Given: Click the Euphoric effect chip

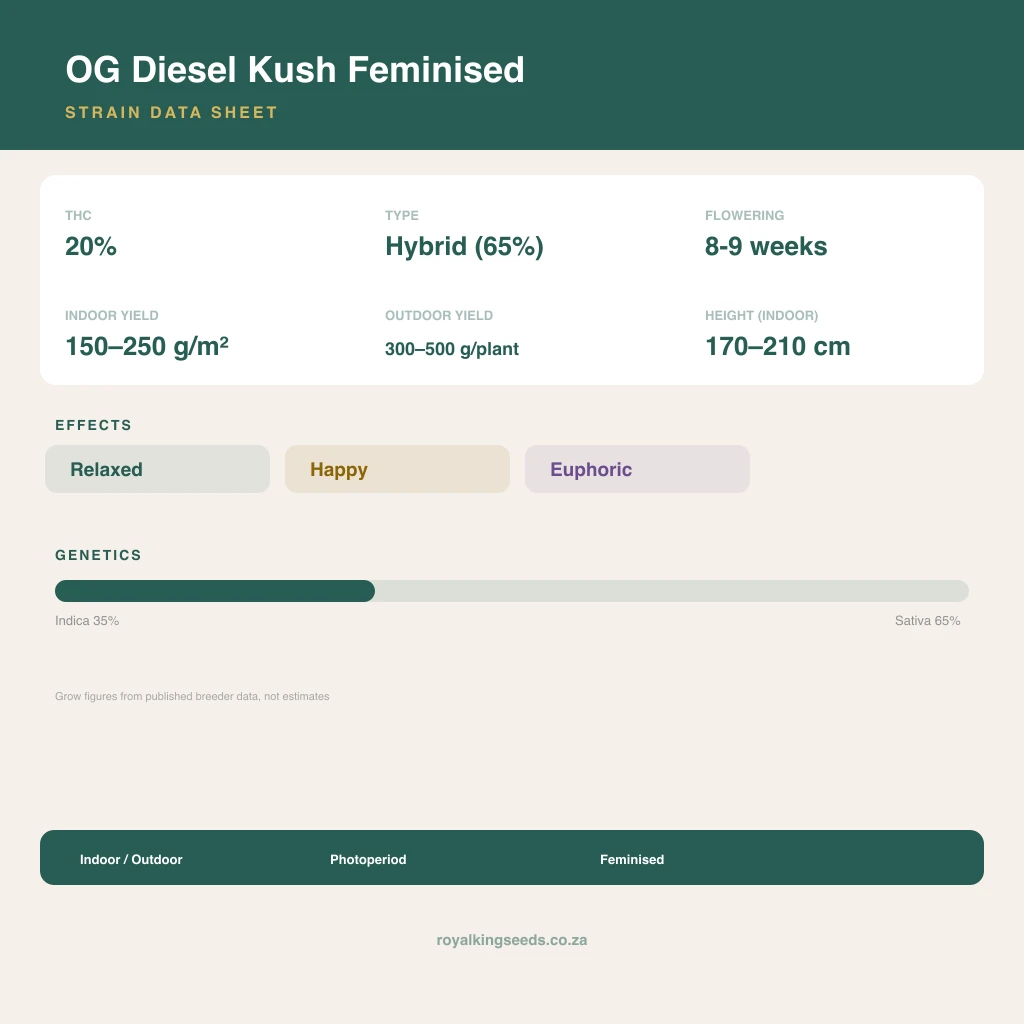Looking at the screenshot, I should click(637, 469).
